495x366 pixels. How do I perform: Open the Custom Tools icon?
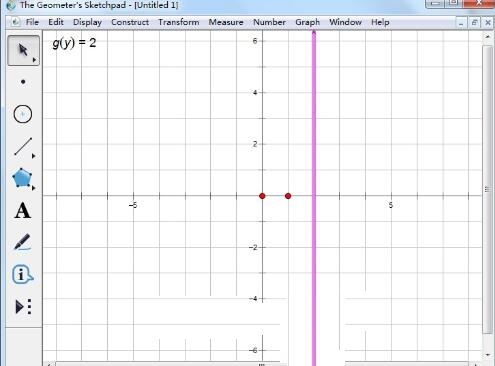tap(23, 306)
